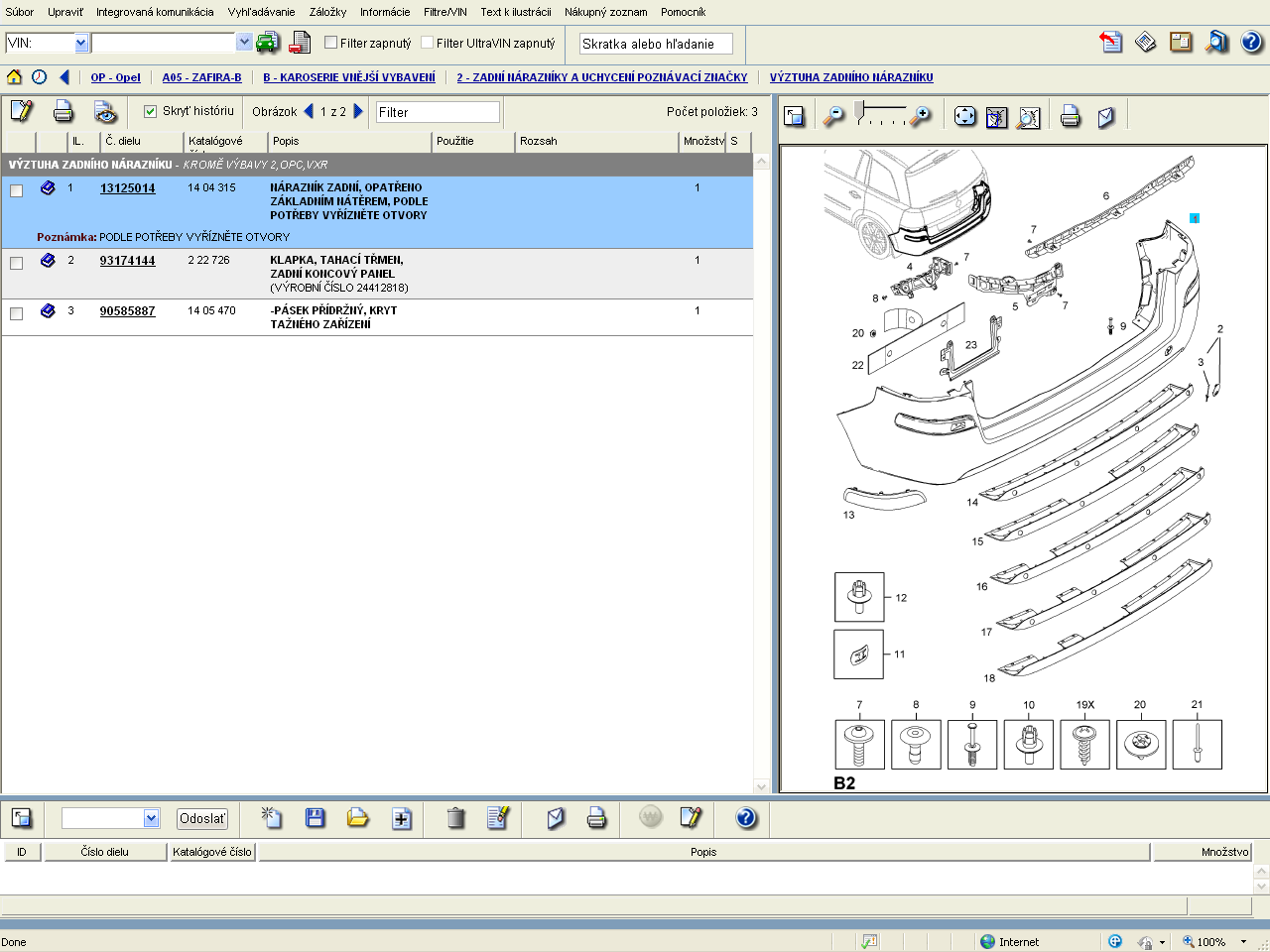The height and width of the screenshot is (952, 1270).
Task: Enable the Filter zapnutý checkbox
Action: tap(331, 43)
